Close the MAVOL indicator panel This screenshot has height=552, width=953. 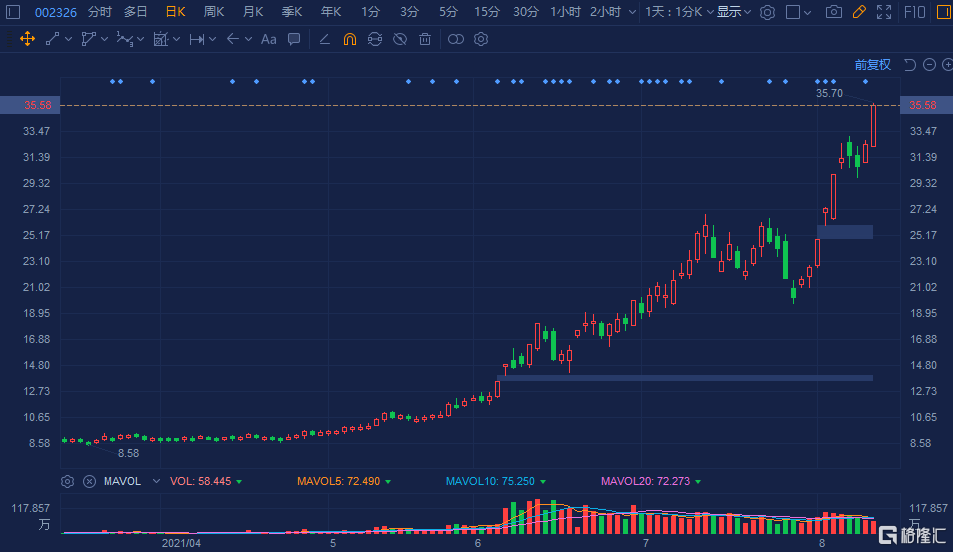(x=89, y=481)
